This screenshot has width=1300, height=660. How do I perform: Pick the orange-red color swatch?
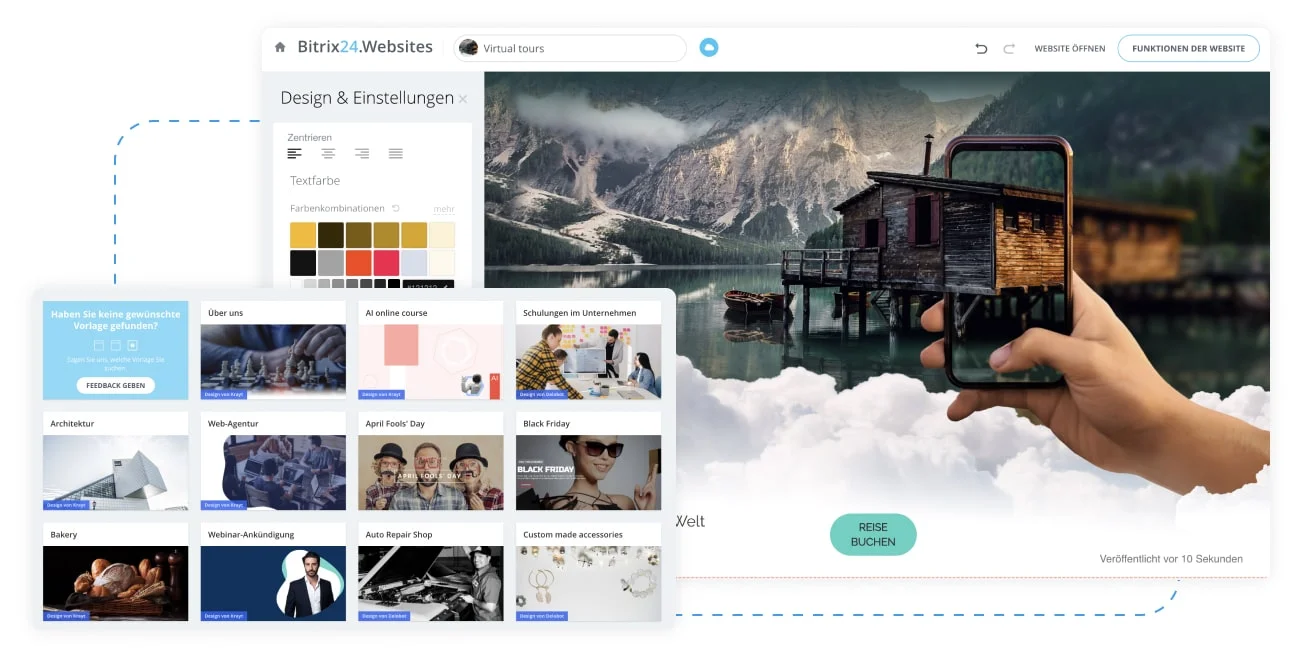point(359,263)
